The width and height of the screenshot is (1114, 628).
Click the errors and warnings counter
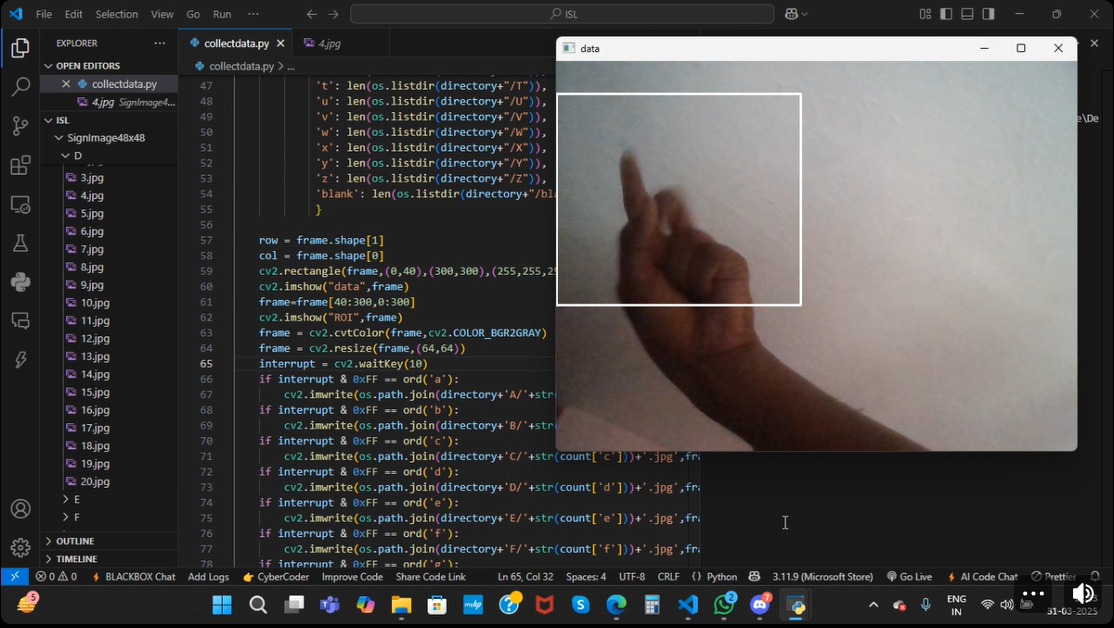[x=56, y=576]
